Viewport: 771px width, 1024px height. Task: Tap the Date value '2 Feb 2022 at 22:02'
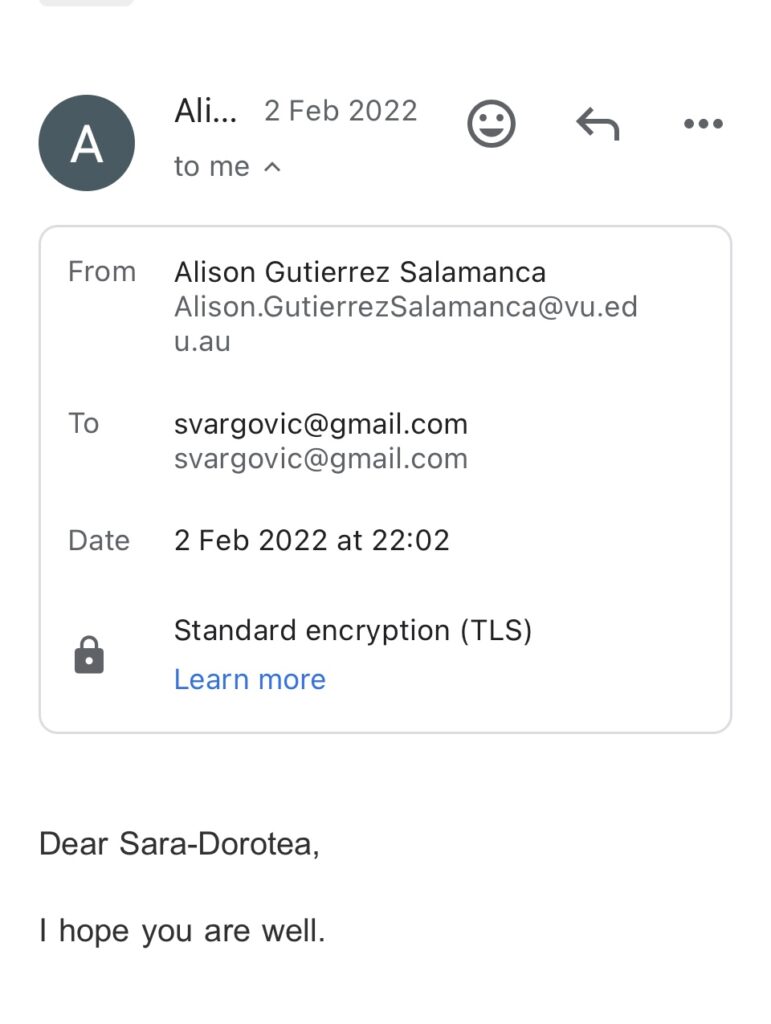click(311, 541)
